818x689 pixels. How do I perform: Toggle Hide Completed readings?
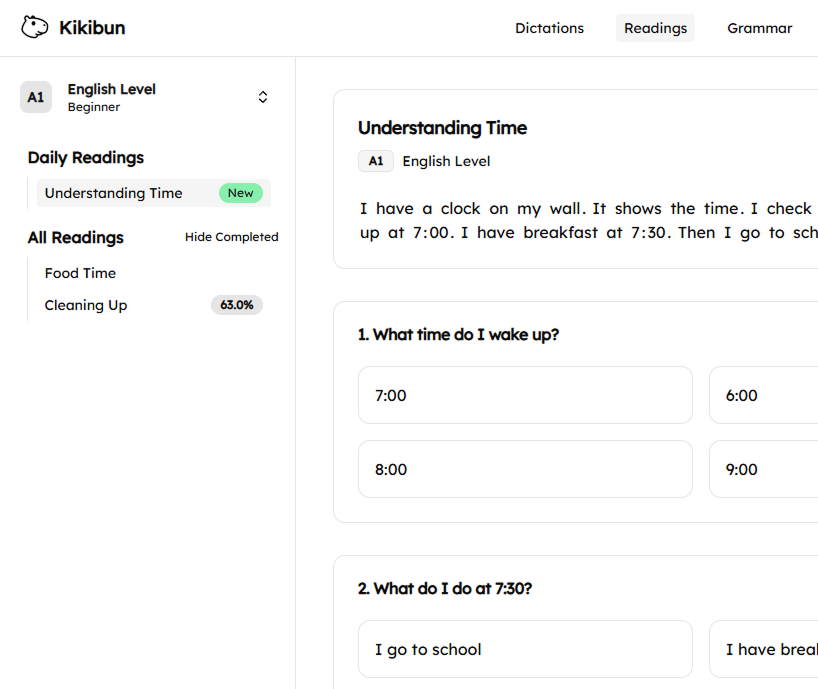click(x=231, y=237)
